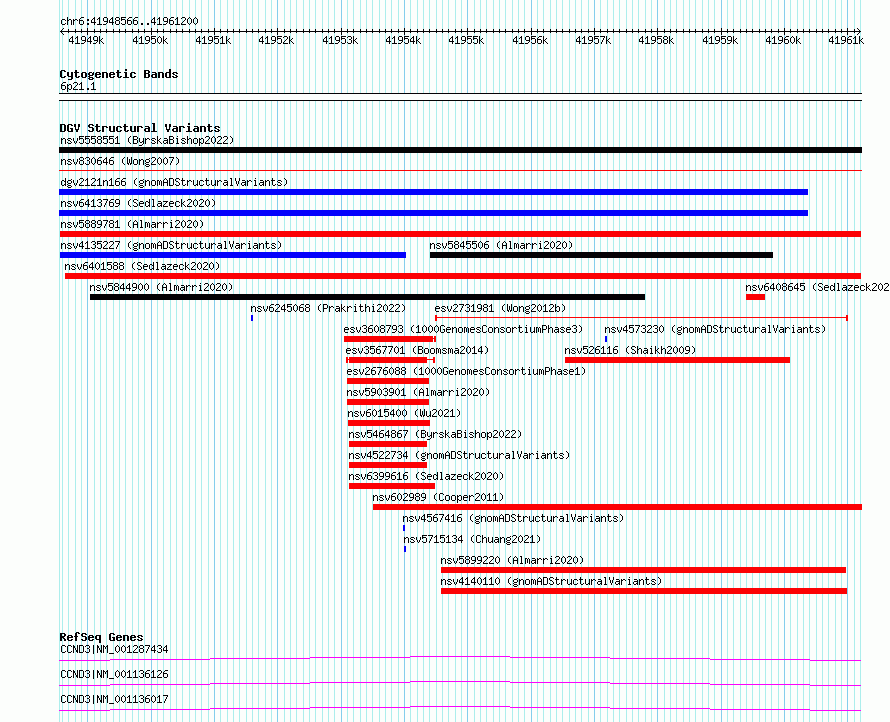Screen dimensions: 890x722
Task: Open nsv6401588 (Sedlazeck2020) label
Action: (142, 266)
